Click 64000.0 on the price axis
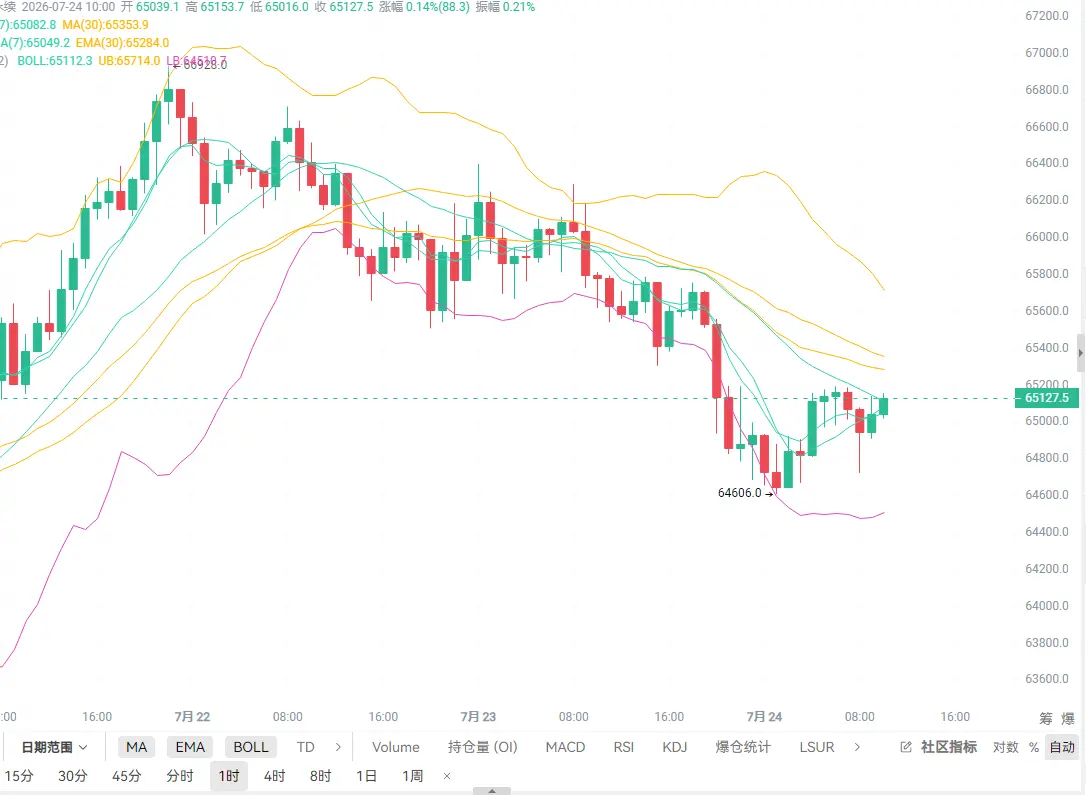 pyautogui.click(x=1047, y=606)
